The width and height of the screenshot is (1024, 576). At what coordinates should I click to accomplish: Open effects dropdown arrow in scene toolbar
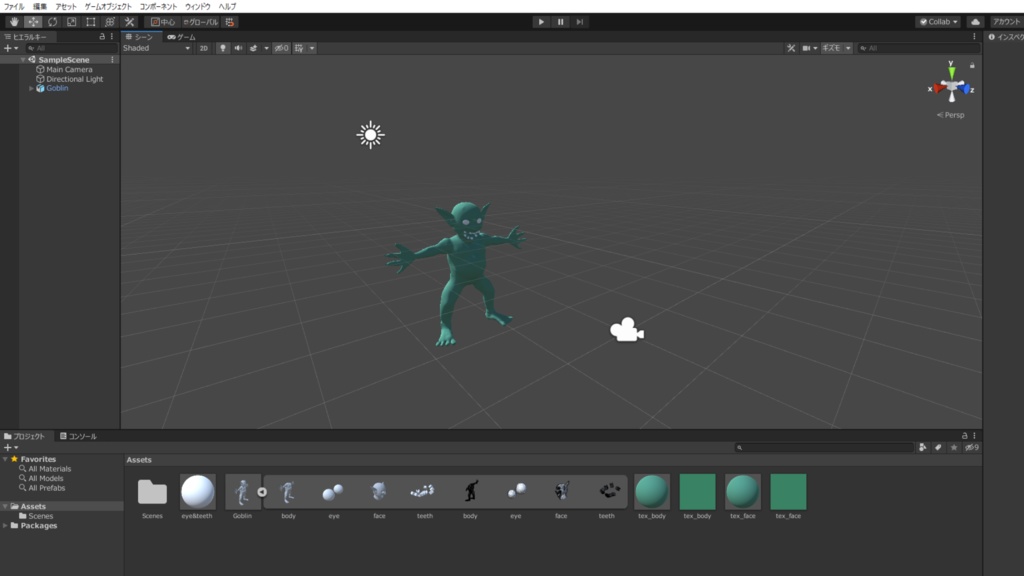[266, 48]
